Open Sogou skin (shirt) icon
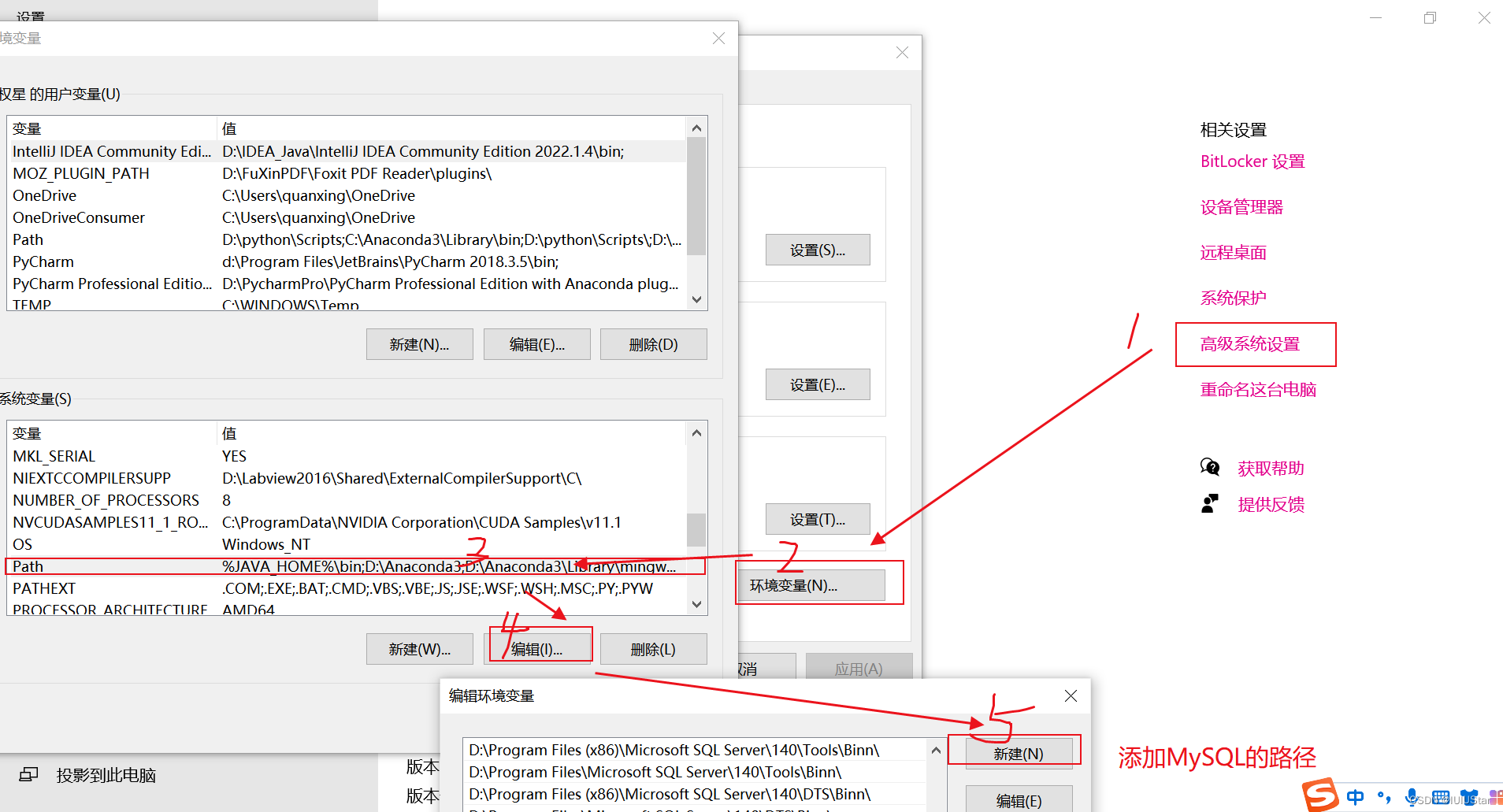 point(1468,797)
